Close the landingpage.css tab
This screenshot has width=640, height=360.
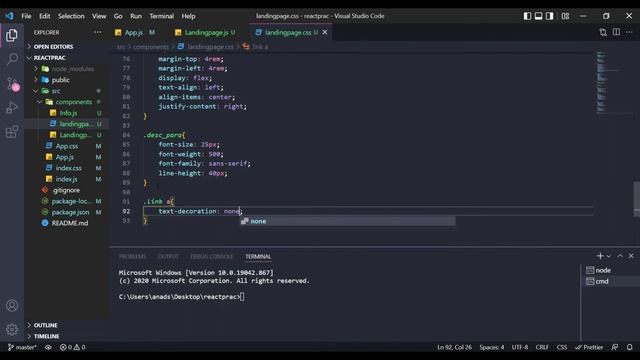pyautogui.click(x=325, y=32)
